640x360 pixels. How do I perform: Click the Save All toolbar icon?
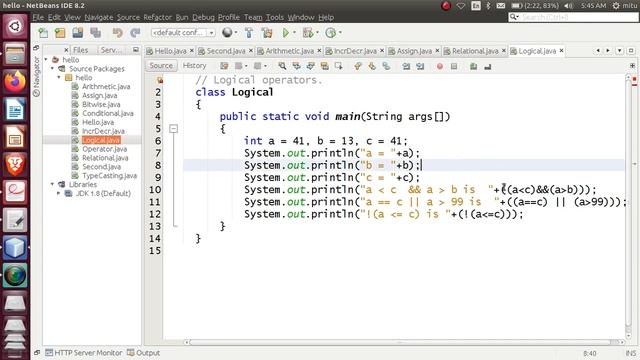[x=96, y=33]
